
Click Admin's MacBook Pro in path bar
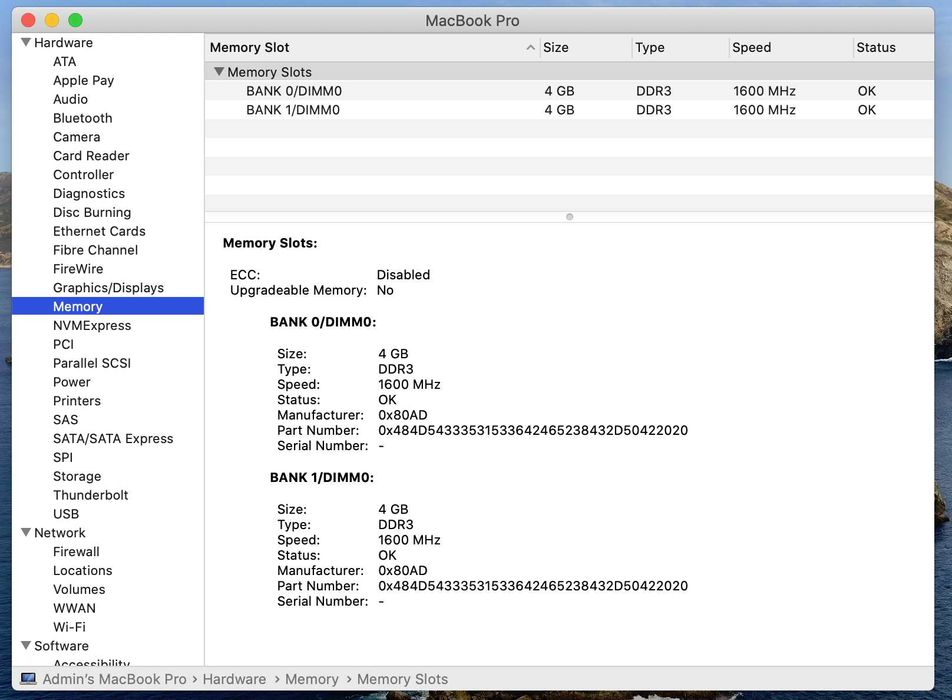114,679
